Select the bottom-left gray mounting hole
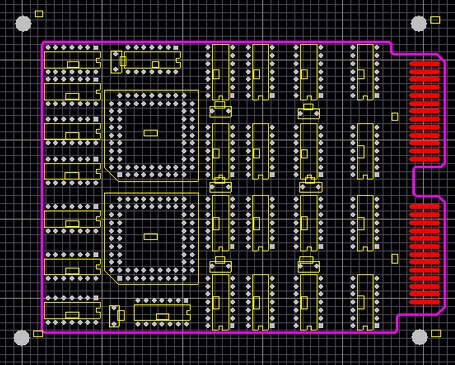The width and height of the screenshot is (455, 365). click(22, 338)
